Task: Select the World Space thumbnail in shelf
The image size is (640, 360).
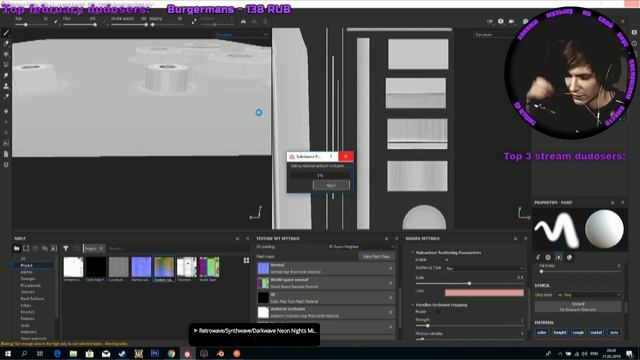Action: [x=209, y=267]
